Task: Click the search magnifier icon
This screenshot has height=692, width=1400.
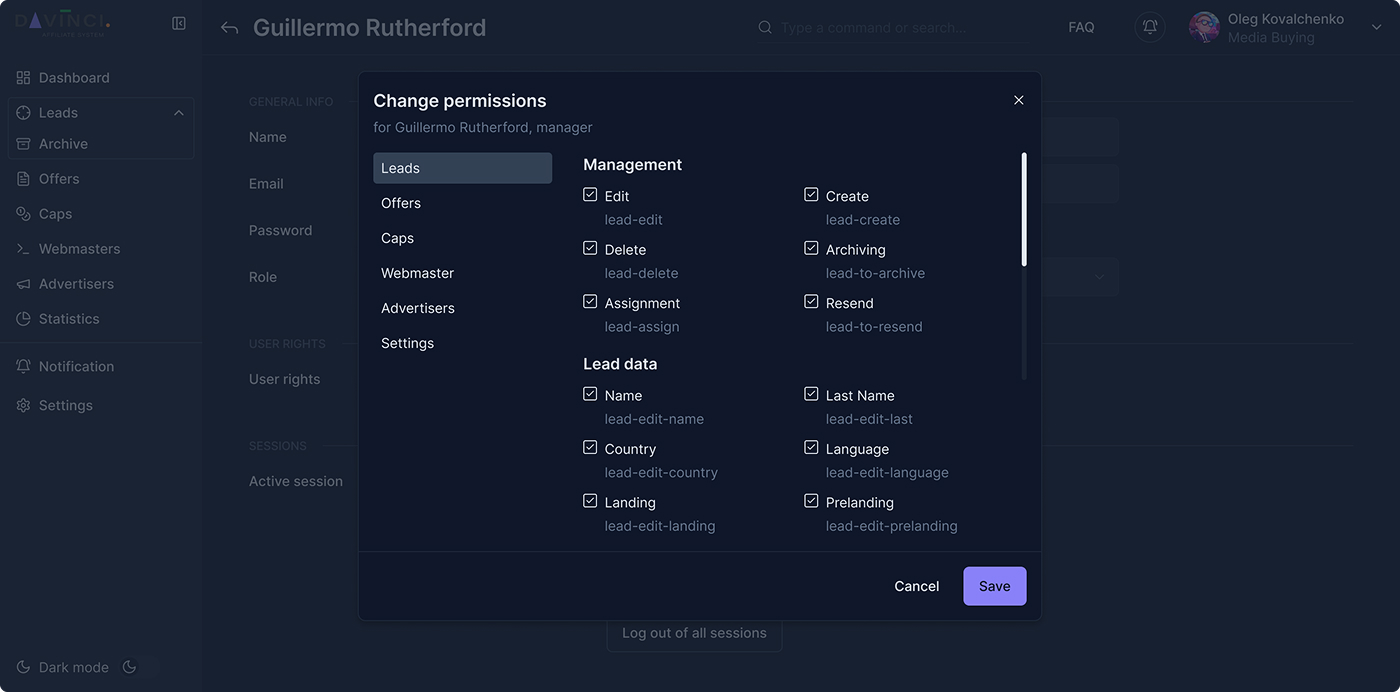Action: click(765, 28)
